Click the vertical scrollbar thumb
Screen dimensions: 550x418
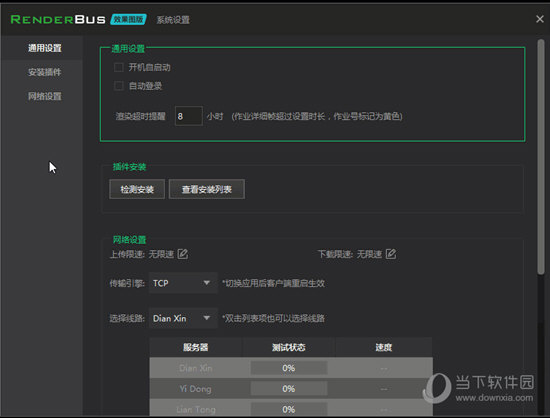[x=541, y=156]
